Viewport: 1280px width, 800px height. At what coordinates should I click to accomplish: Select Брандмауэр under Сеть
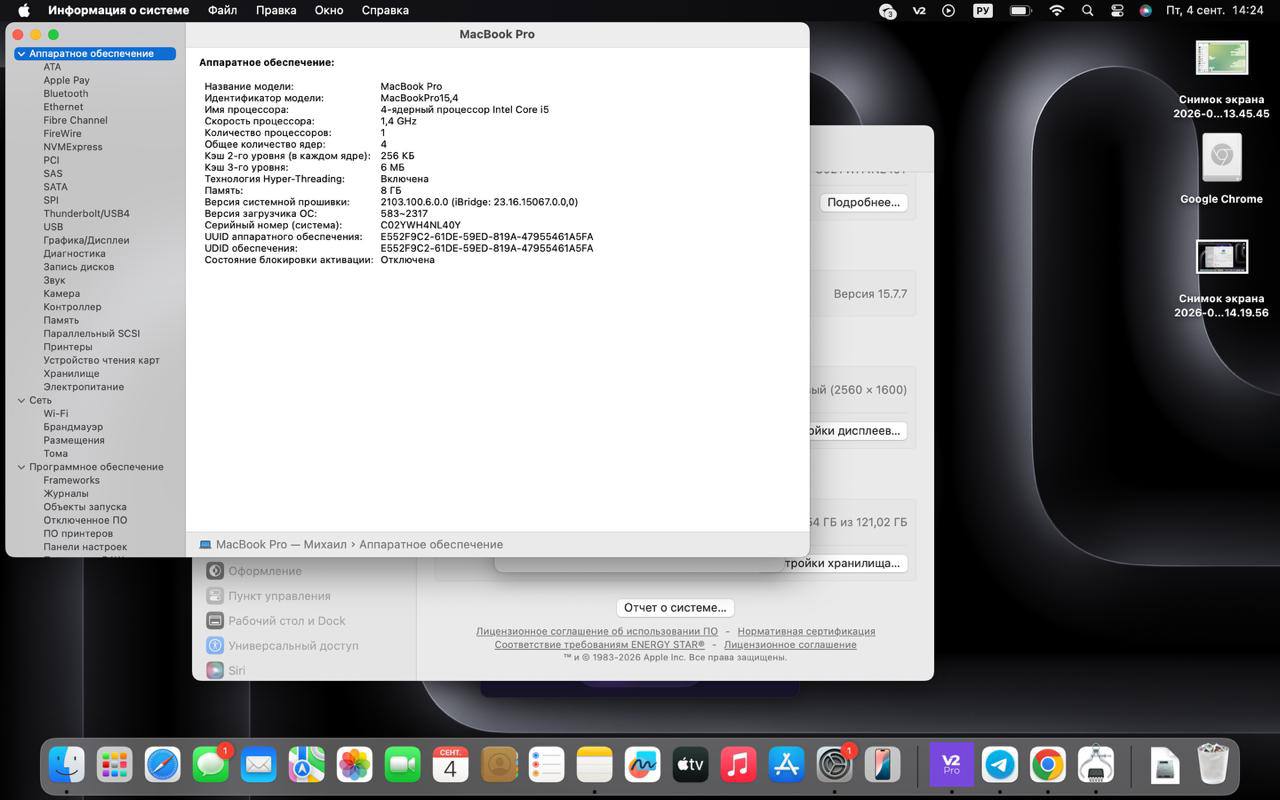(73, 427)
